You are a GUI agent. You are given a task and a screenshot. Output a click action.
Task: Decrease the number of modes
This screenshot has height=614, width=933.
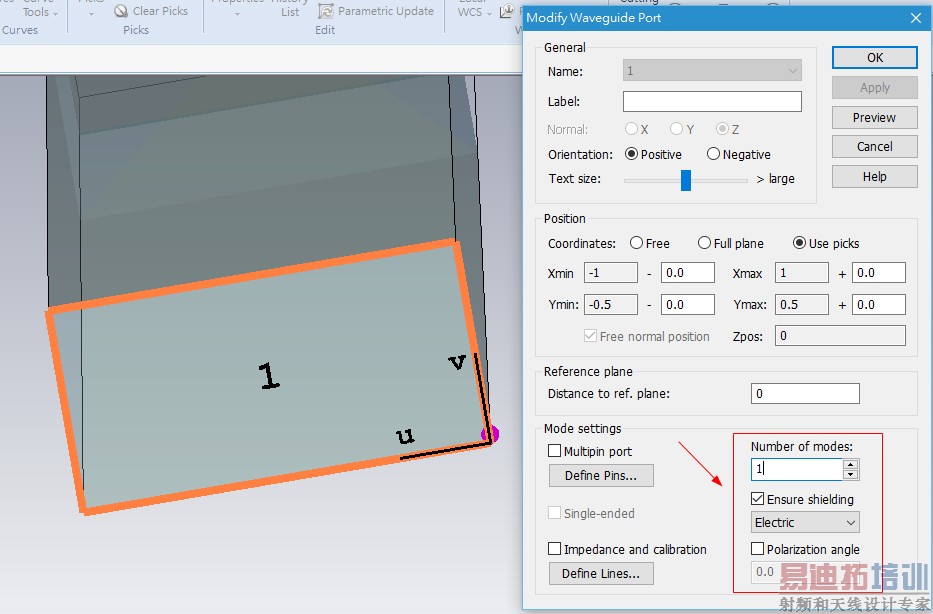coord(850,475)
